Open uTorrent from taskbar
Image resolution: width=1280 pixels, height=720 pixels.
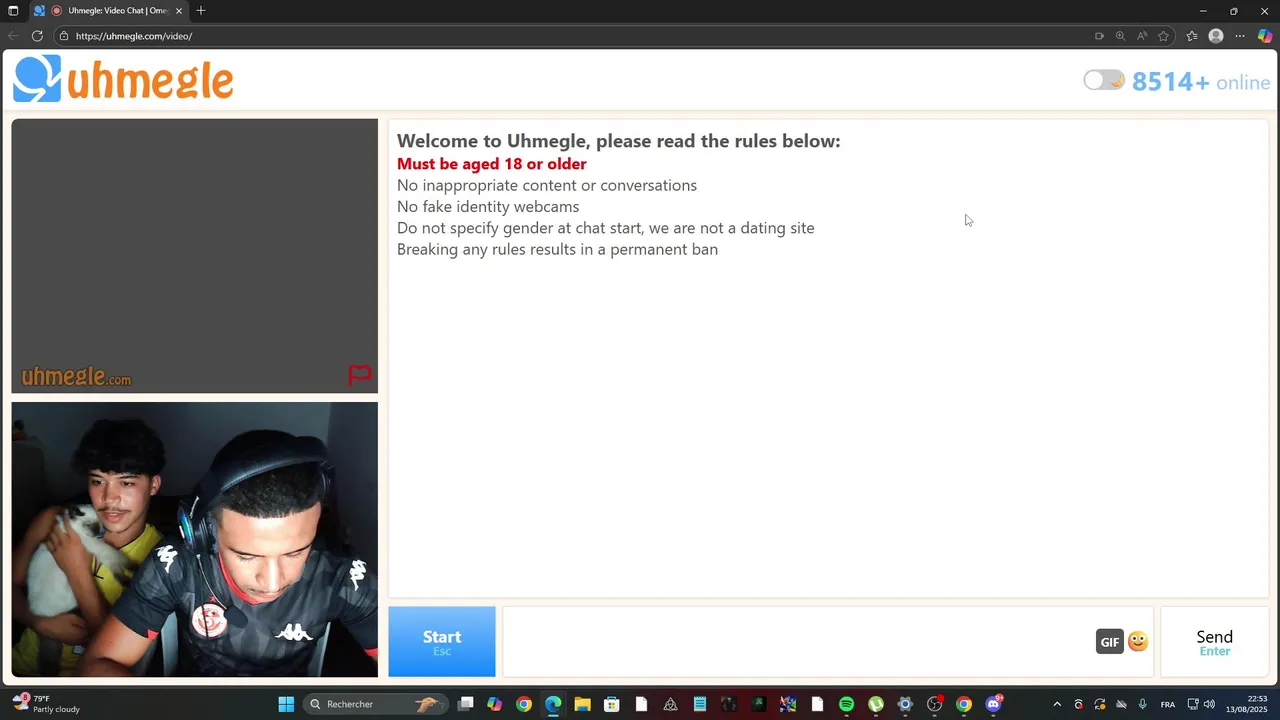[x=876, y=704]
